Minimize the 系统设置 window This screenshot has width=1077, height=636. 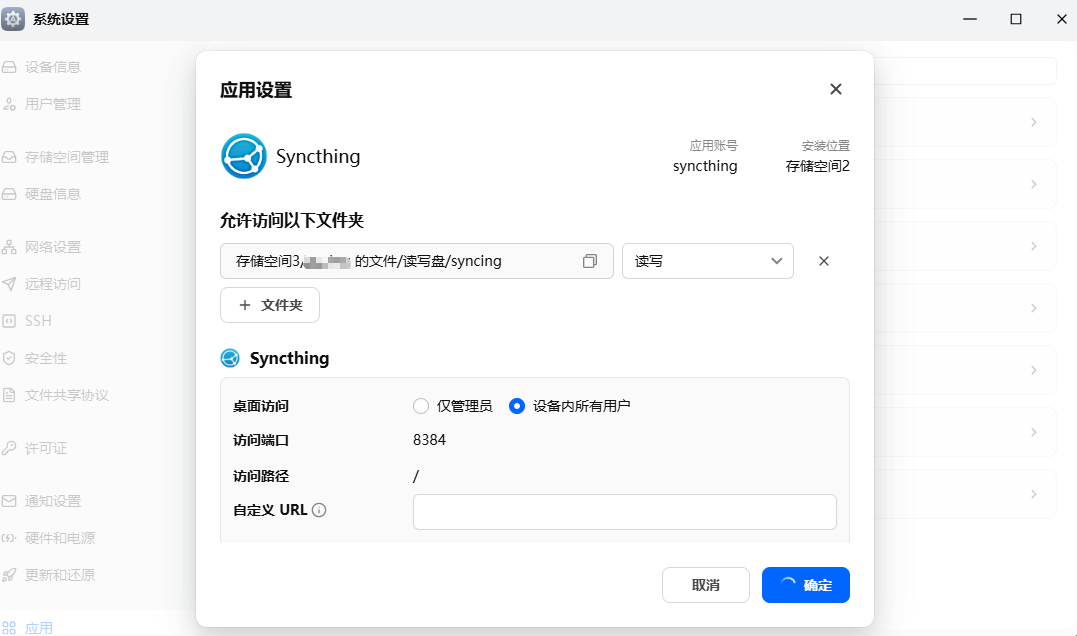click(x=970, y=19)
